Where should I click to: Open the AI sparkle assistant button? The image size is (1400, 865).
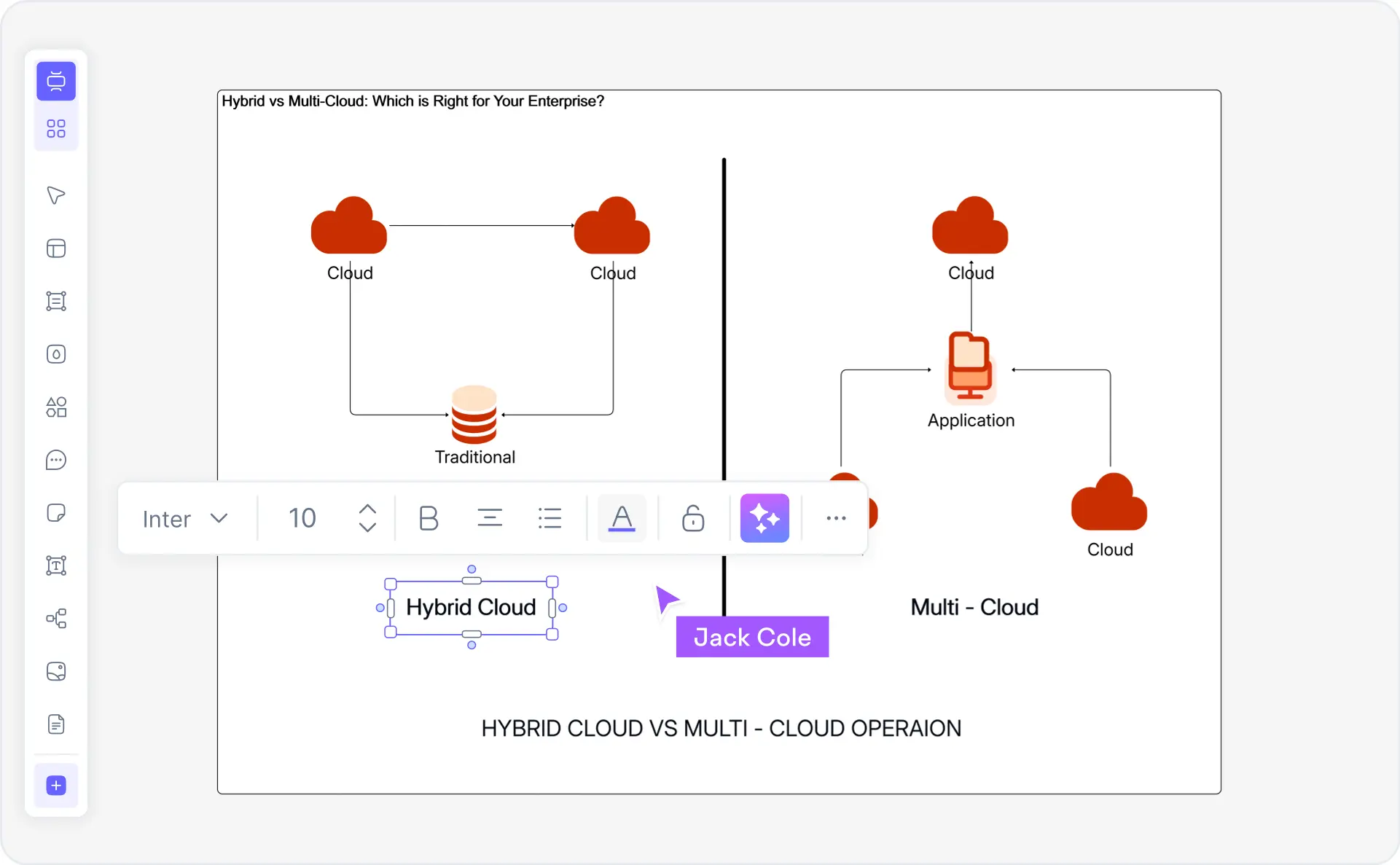[x=764, y=518]
